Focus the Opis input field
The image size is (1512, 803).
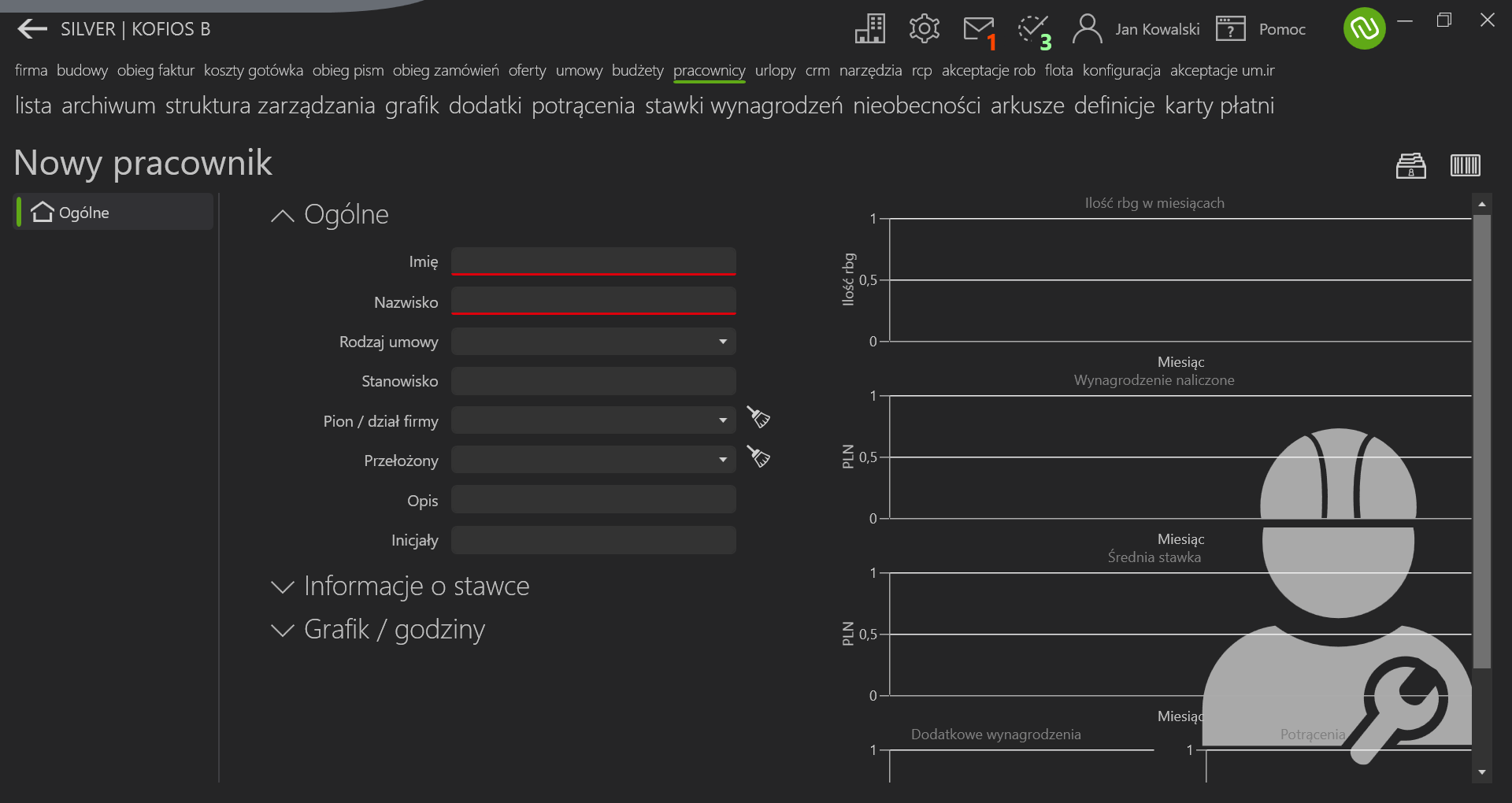(x=594, y=500)
